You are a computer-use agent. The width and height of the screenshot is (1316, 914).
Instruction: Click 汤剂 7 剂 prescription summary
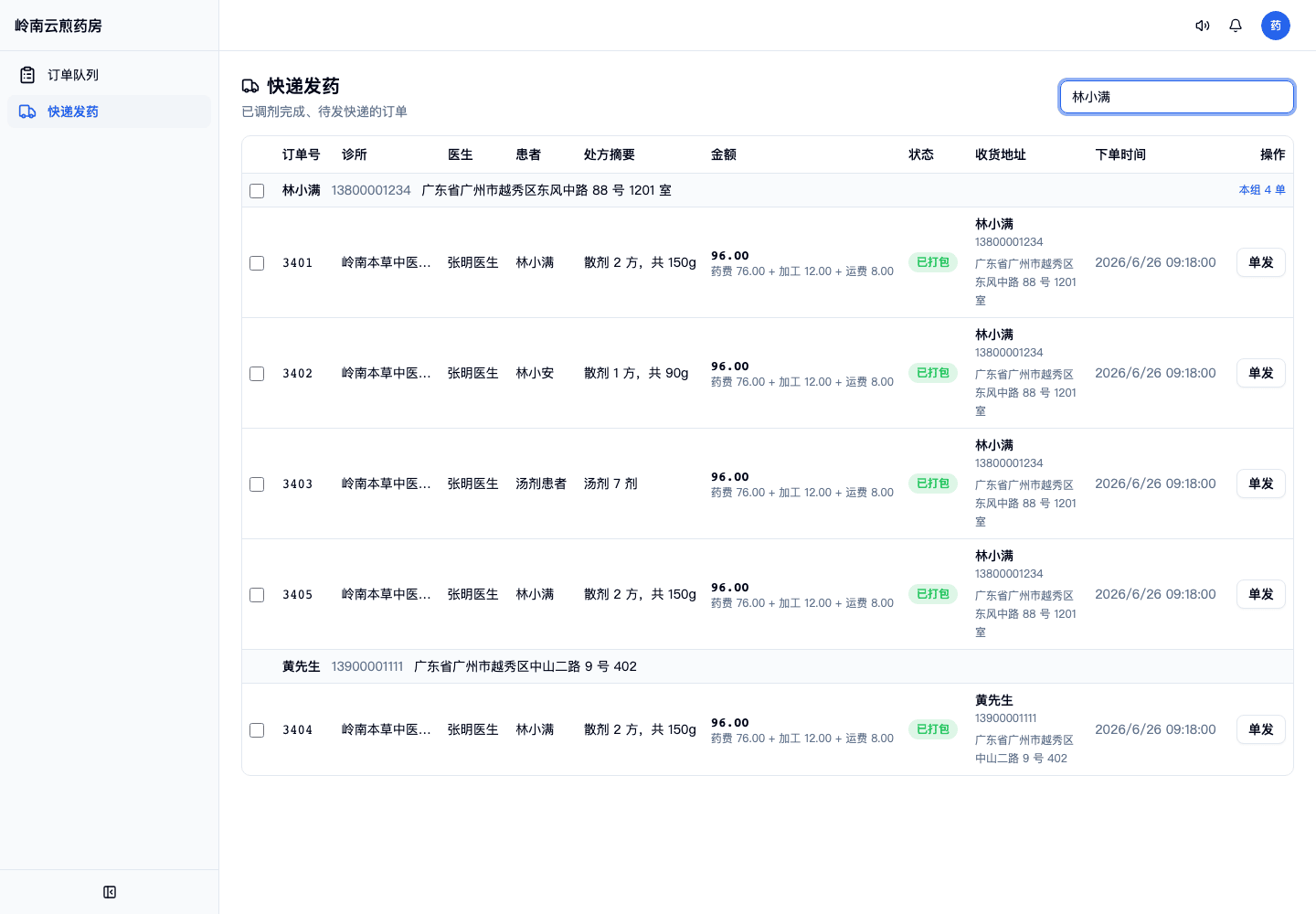click(610, 484)
